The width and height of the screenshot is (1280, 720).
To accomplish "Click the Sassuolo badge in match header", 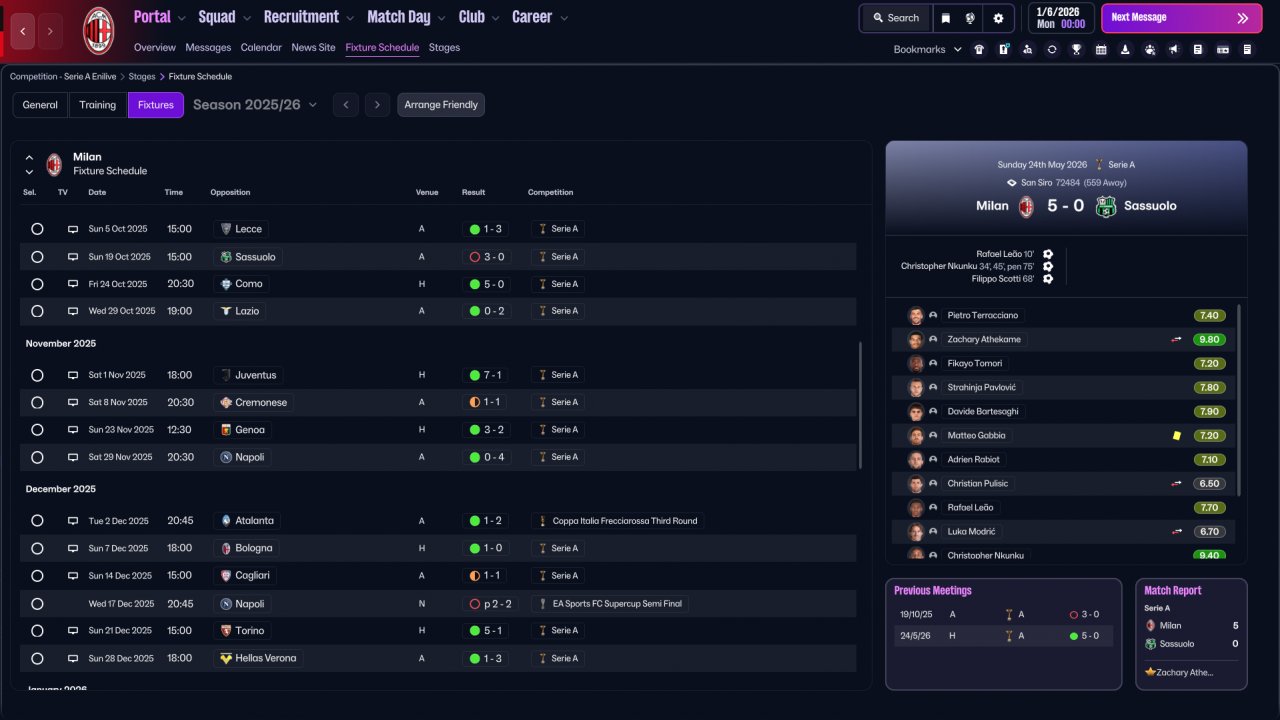I will pos(1106,206).
